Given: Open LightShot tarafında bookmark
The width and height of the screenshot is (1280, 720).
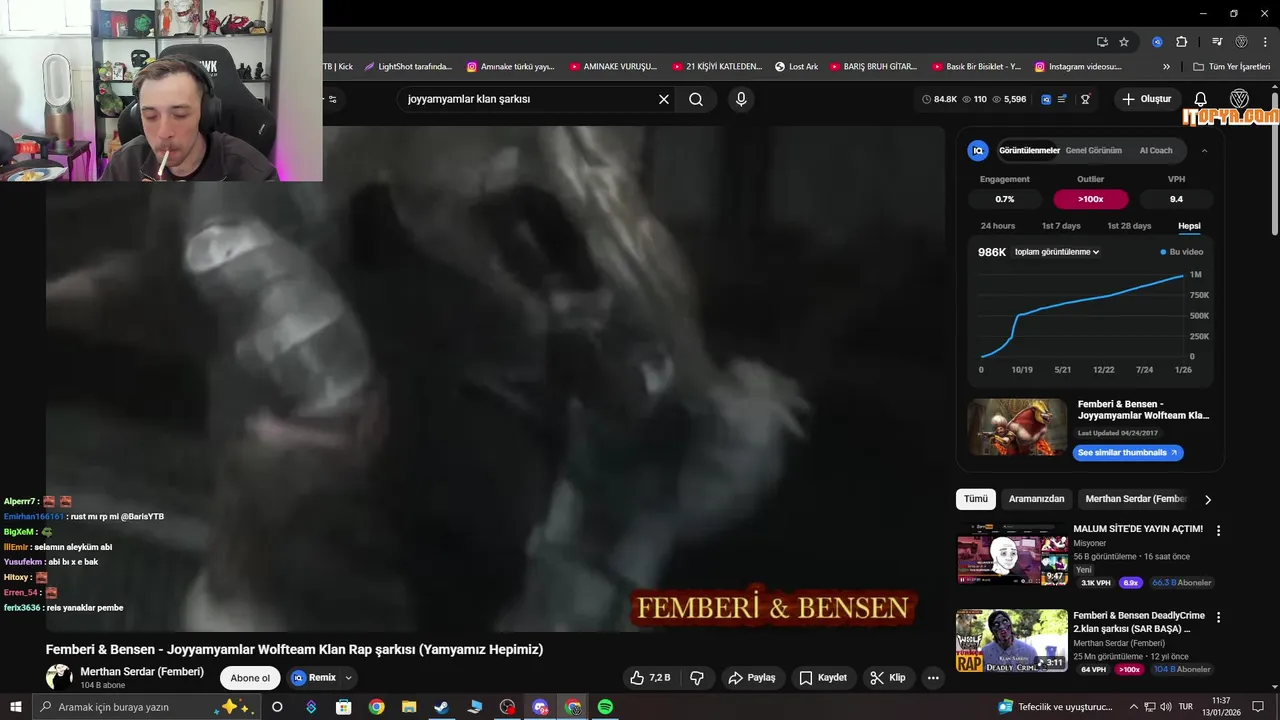Looking at the screenshot, I should pos(408,67).
